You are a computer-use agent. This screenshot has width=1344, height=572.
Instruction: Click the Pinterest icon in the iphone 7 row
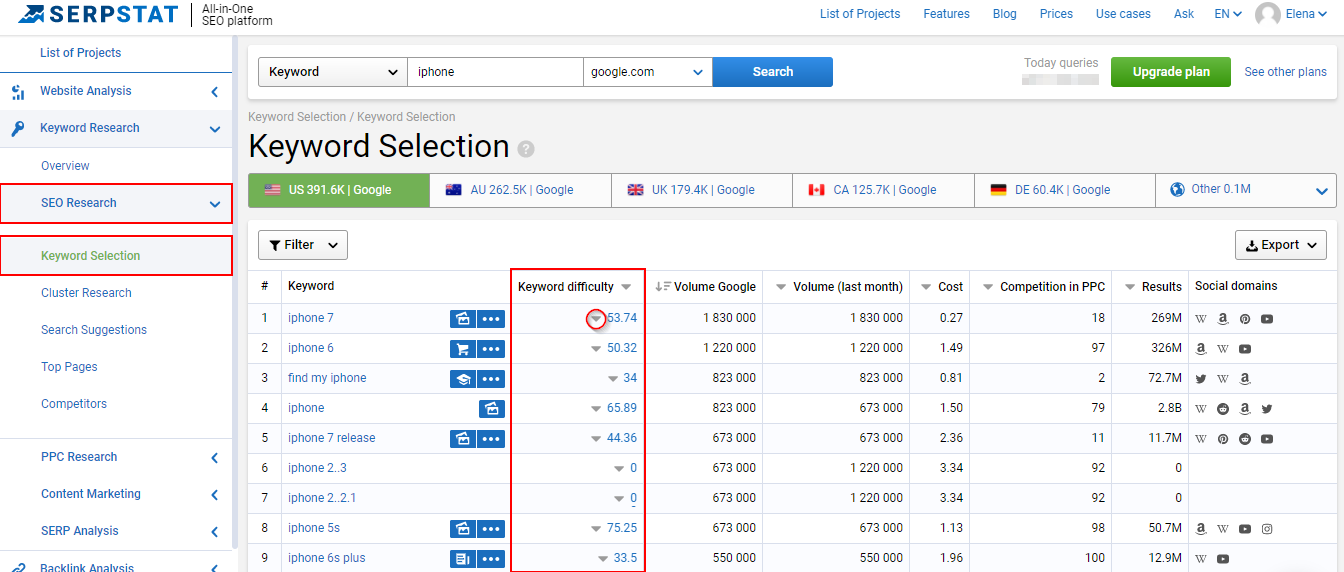1245,319
